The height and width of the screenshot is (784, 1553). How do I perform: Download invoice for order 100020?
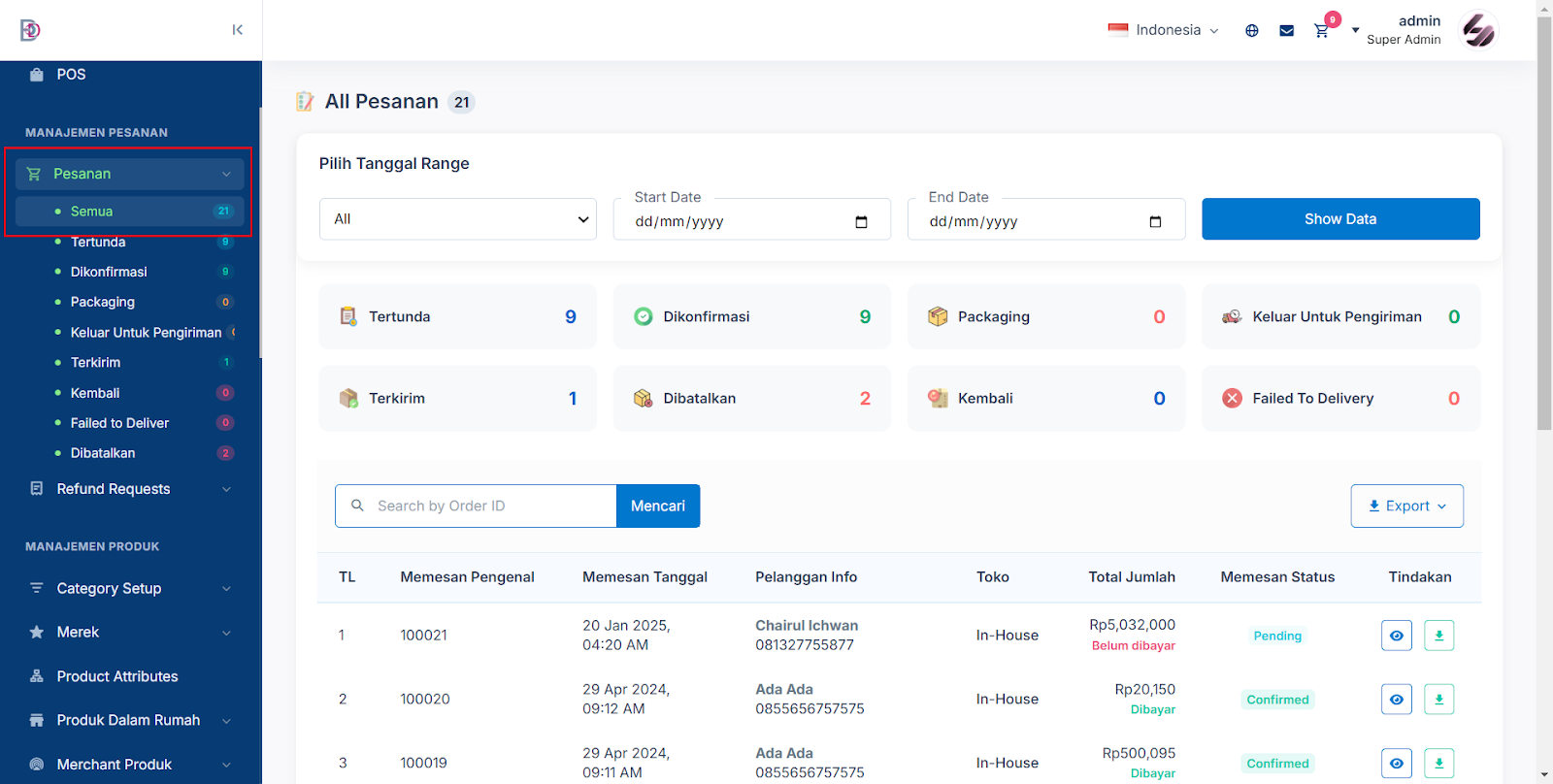(1439, 700)
